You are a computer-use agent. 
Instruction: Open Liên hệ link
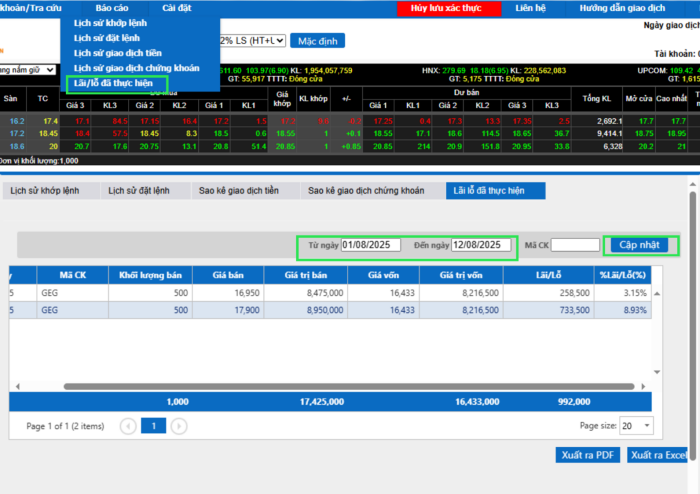click(x=530, y=8)
